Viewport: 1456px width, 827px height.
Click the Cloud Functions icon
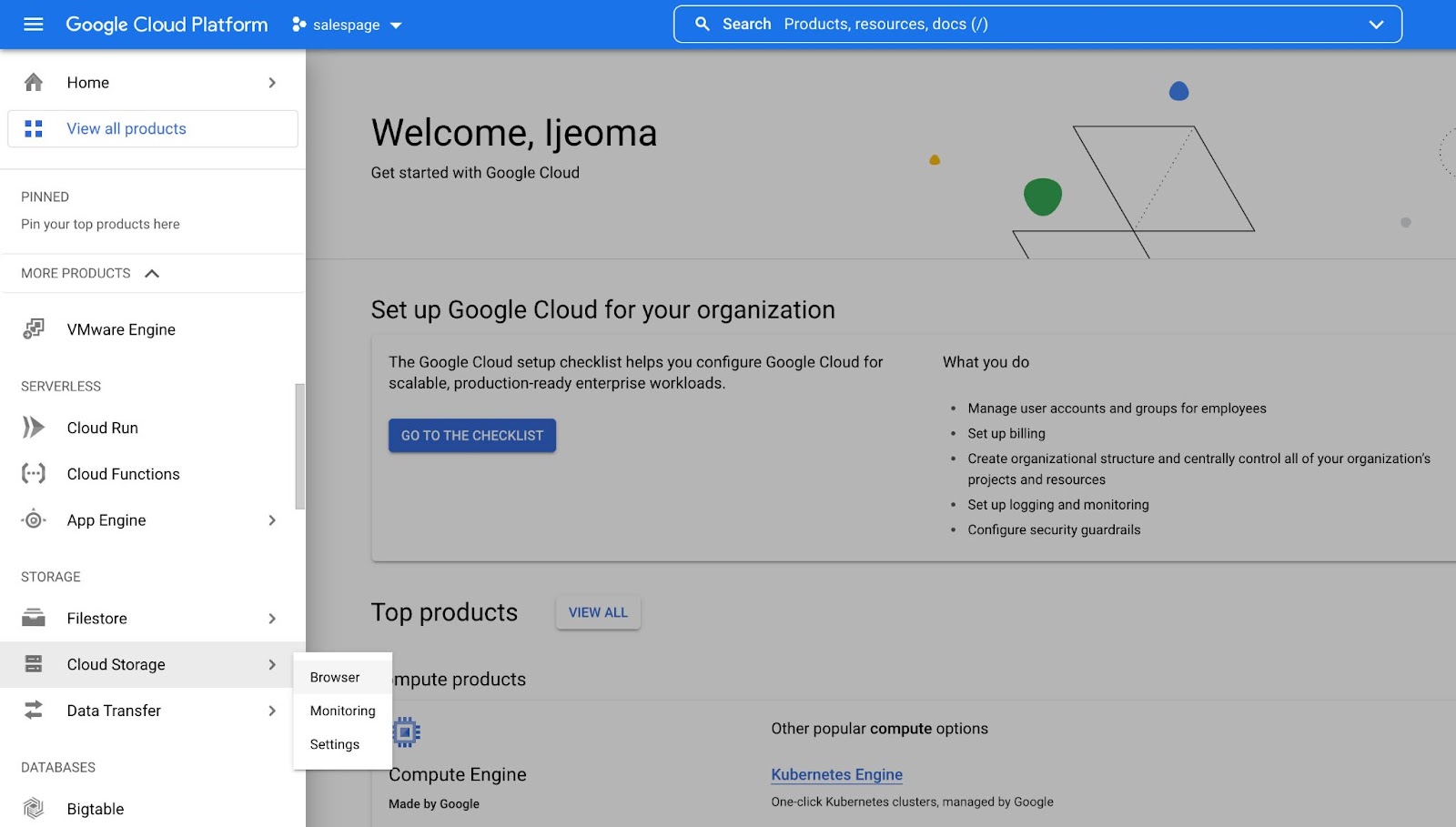34,473
